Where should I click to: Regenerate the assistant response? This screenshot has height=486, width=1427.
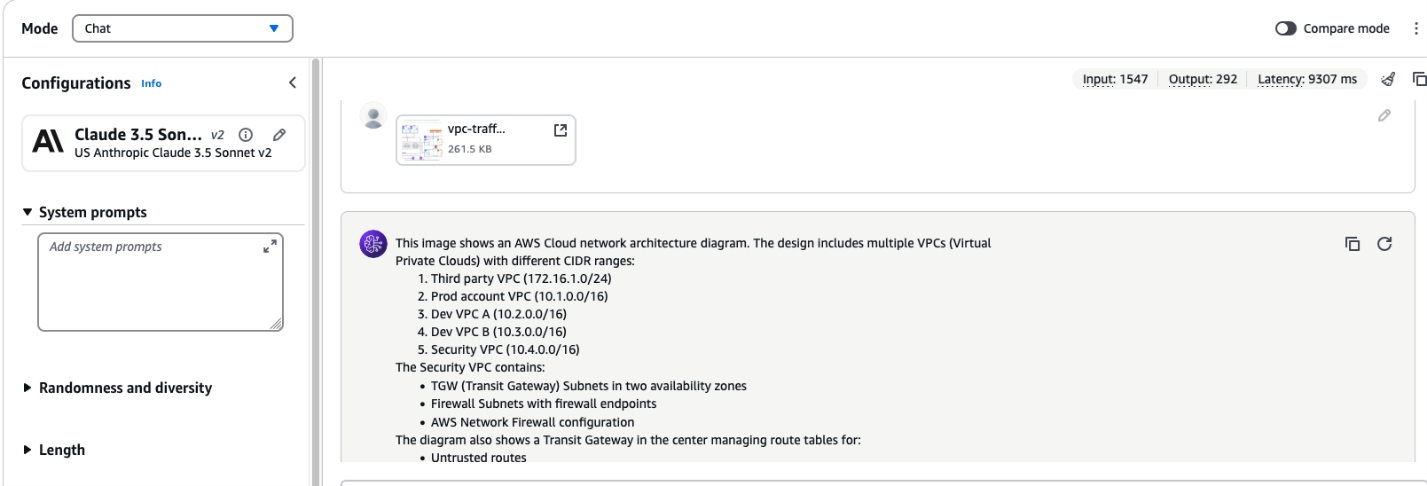tap(1385, 243)
